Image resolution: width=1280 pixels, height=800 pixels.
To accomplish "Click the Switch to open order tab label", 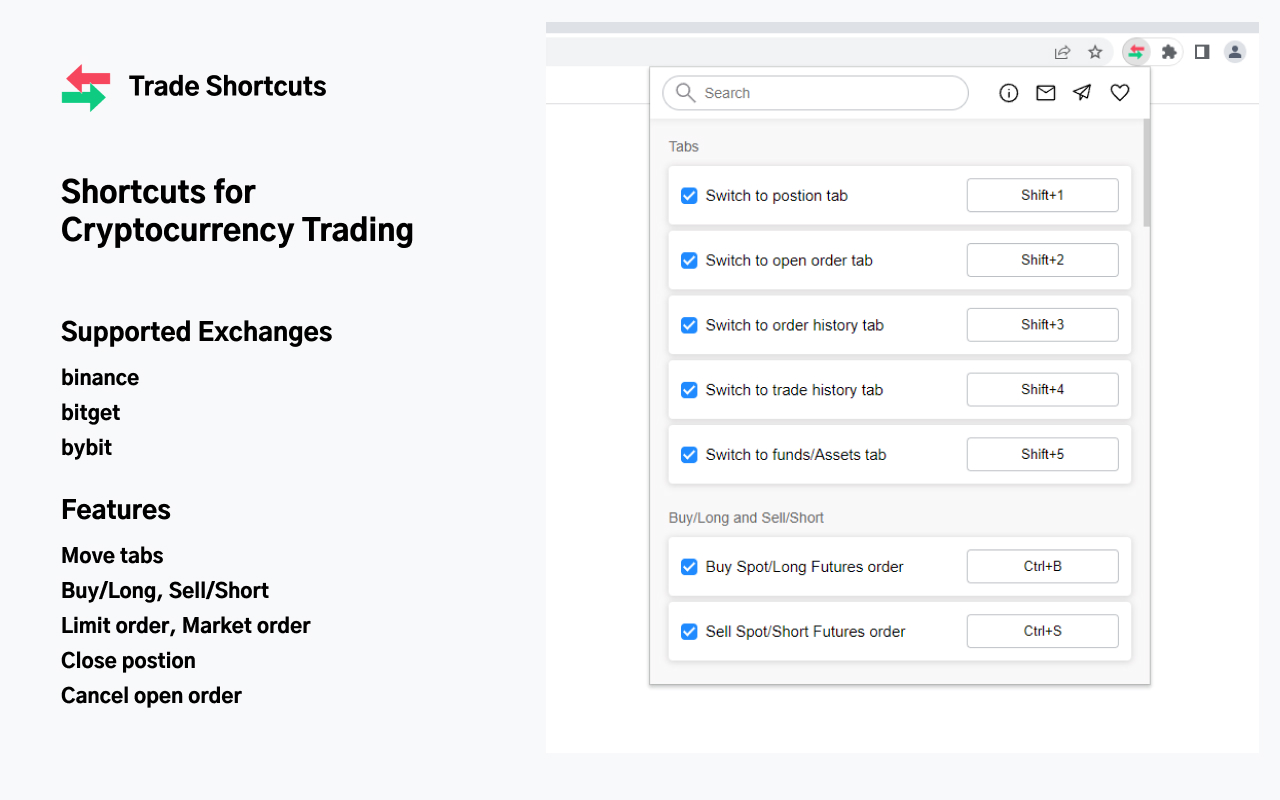I will tap(789, 260).
